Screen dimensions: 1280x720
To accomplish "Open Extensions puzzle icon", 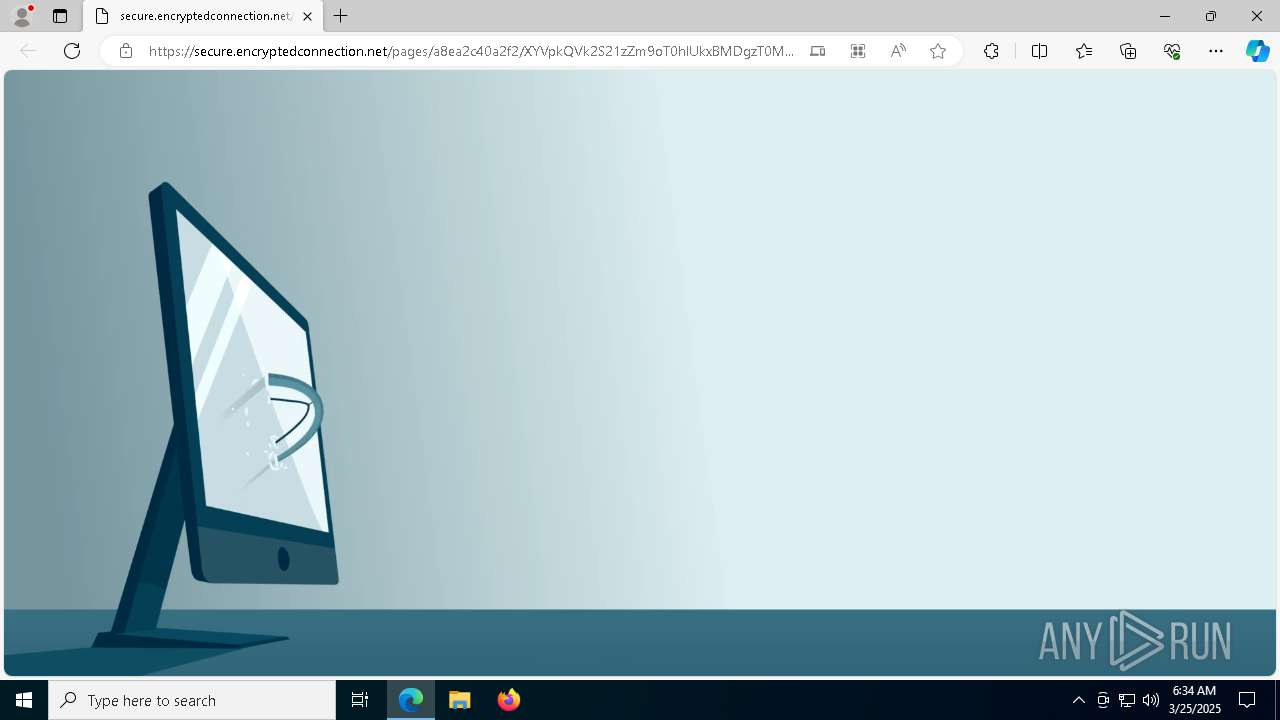I will coord(991,51).
